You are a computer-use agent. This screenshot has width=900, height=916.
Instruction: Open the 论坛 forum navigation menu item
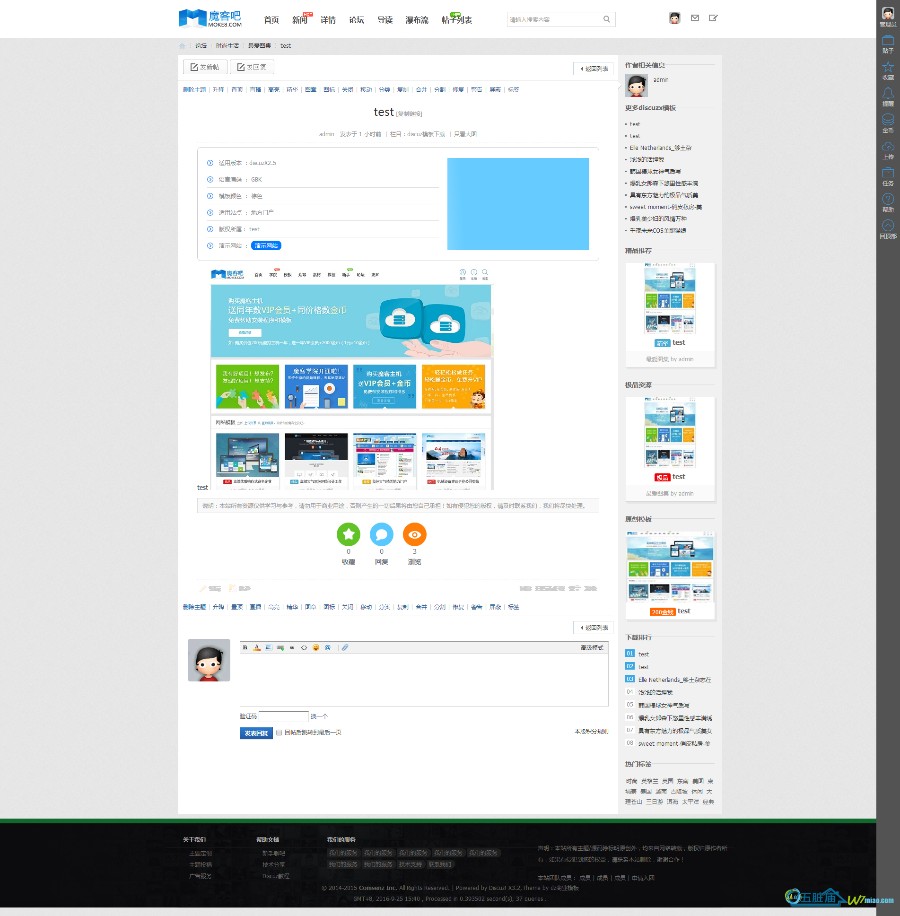(356, 20)
